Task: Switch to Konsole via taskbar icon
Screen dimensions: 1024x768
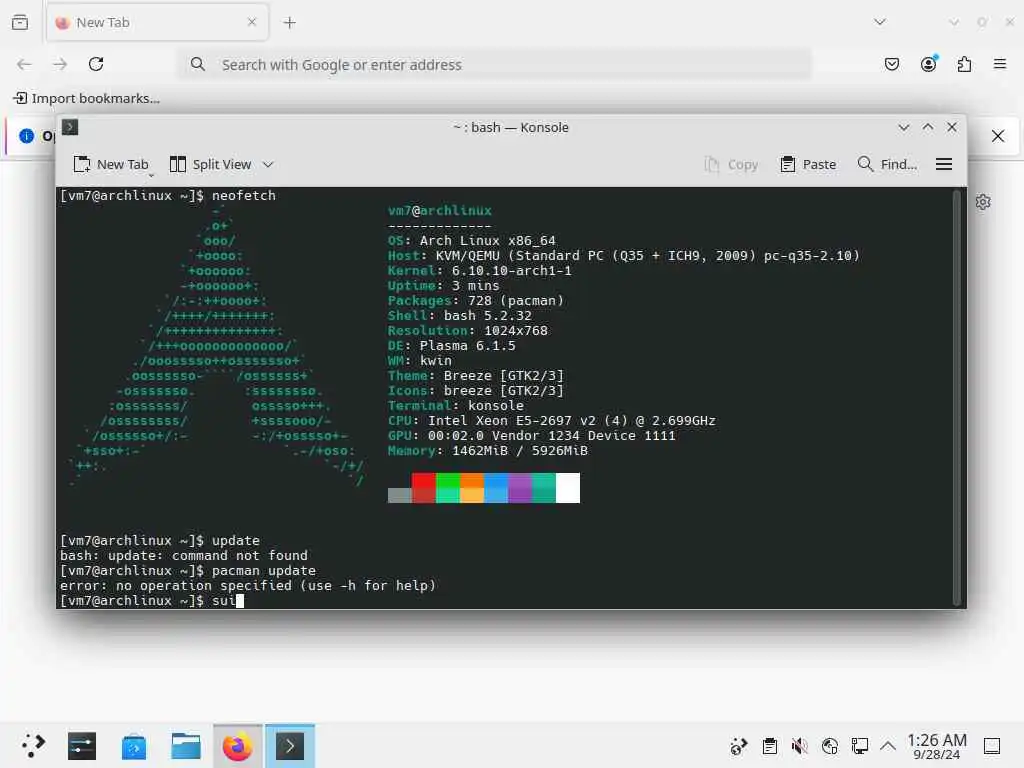Action: 289,746
